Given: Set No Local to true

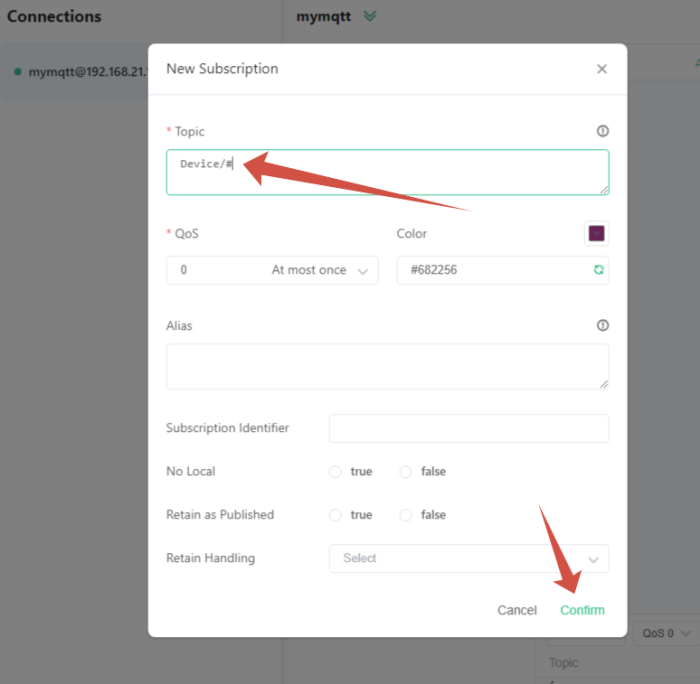Looking at the screenshot, I should [336, 472].
